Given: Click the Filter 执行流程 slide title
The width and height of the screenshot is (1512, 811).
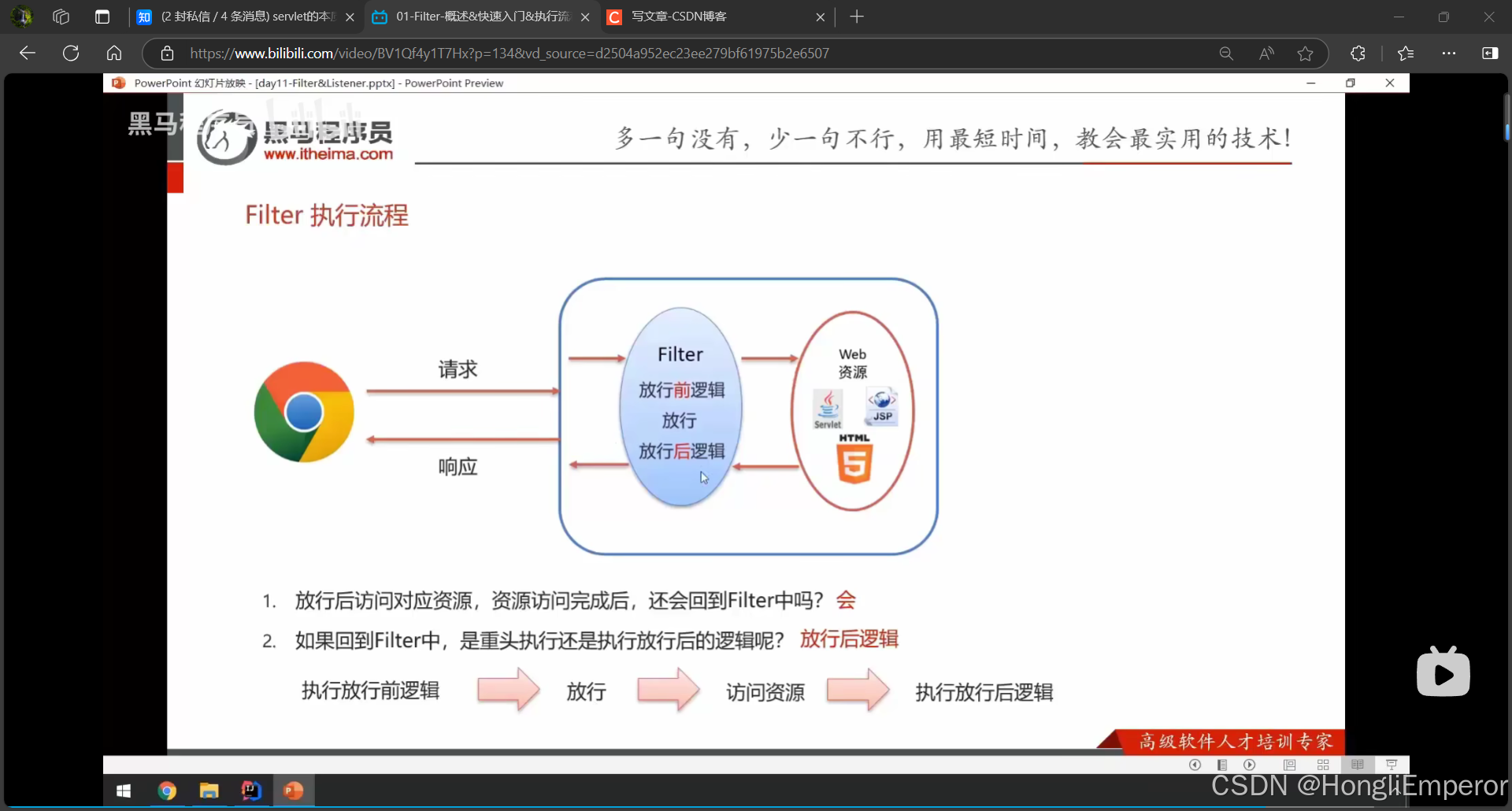Looking at the screenshot, I should [x=327, y=215].
